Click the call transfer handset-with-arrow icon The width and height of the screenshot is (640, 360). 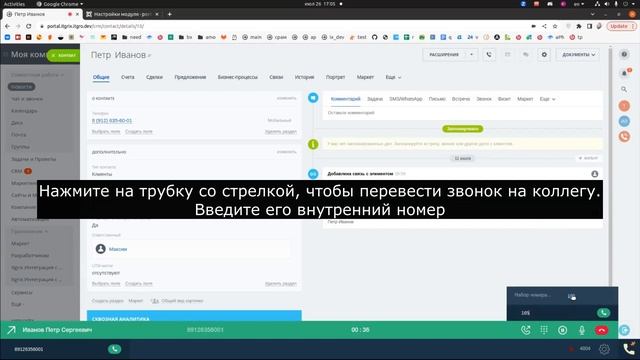click(x=526, y=330)
